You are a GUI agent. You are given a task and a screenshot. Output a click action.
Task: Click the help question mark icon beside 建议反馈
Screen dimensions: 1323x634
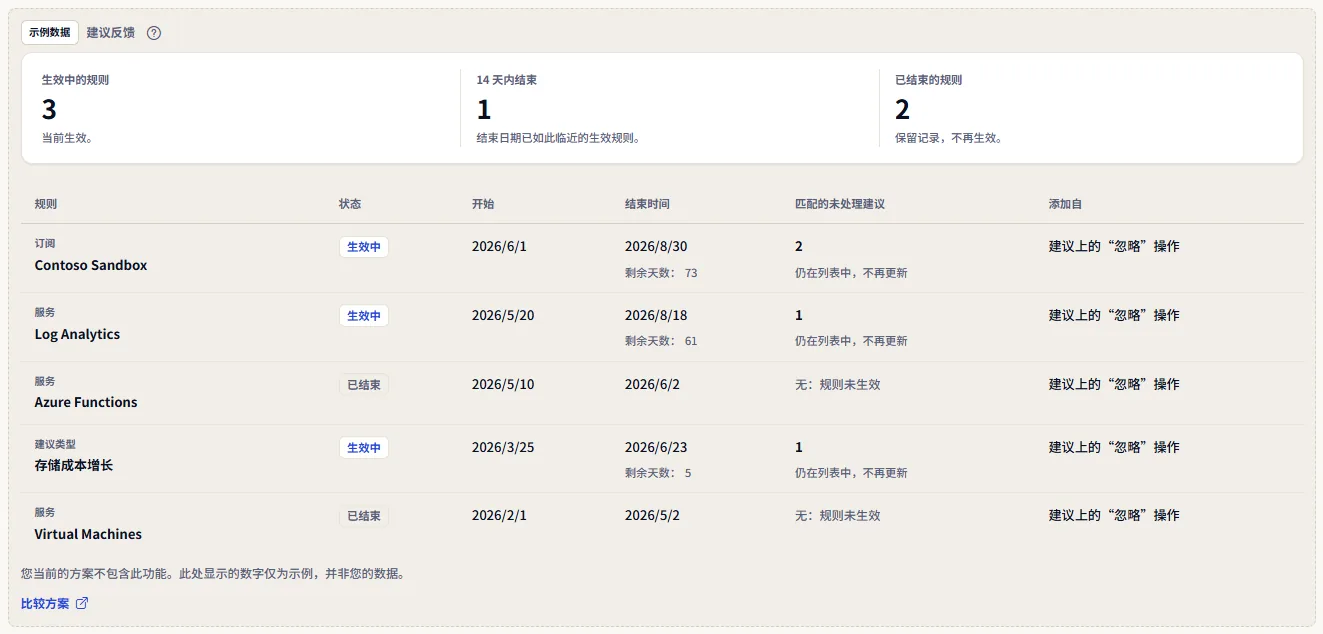pos(154,33)
